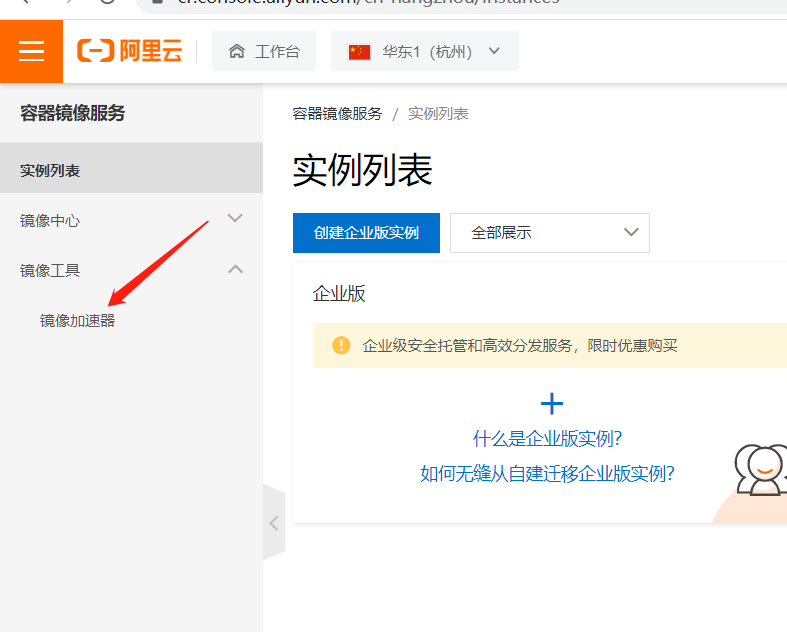Click the house icon in 工作台

237,51
